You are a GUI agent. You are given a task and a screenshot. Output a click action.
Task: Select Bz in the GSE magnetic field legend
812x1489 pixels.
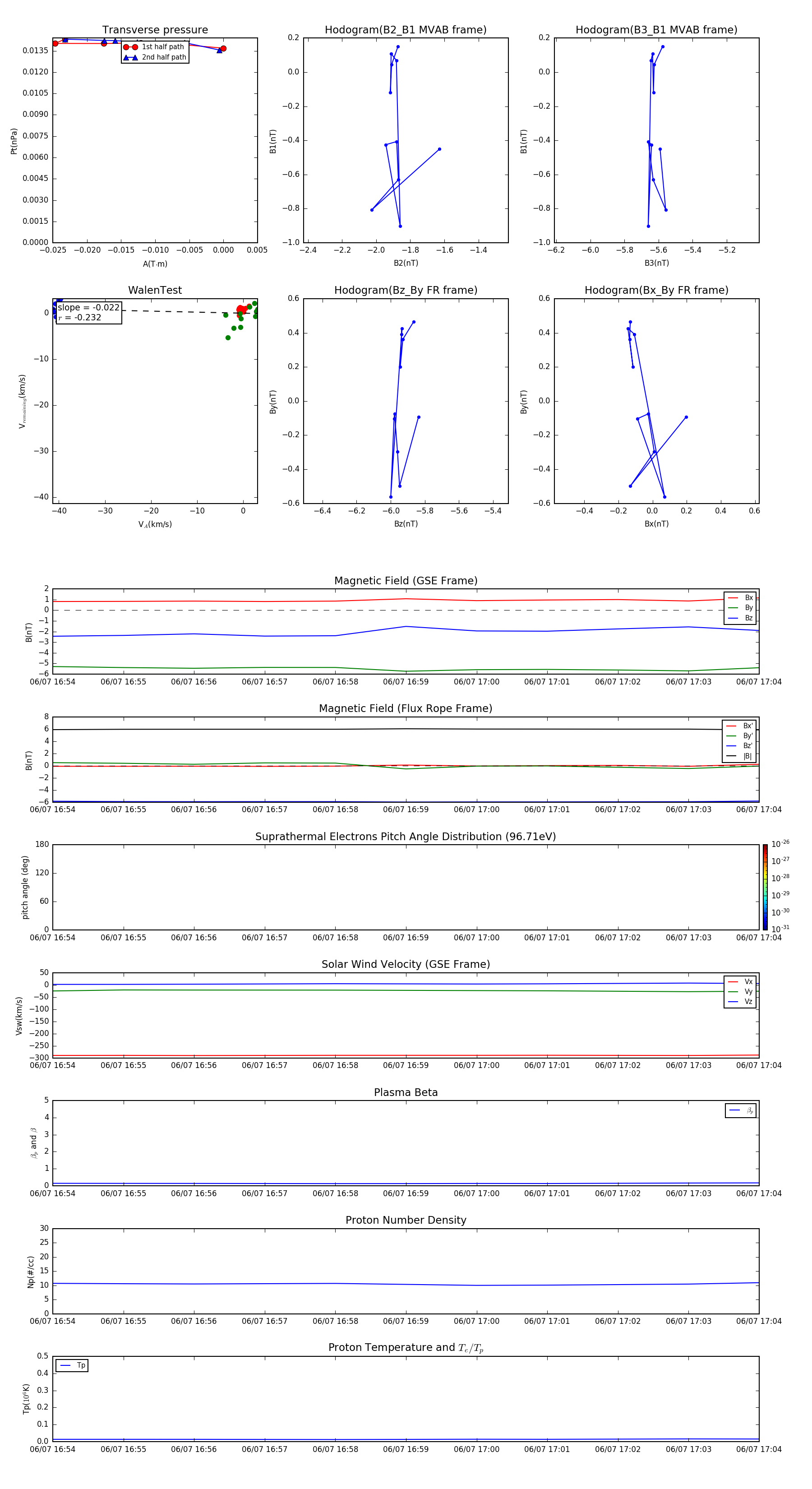[740, 618]
